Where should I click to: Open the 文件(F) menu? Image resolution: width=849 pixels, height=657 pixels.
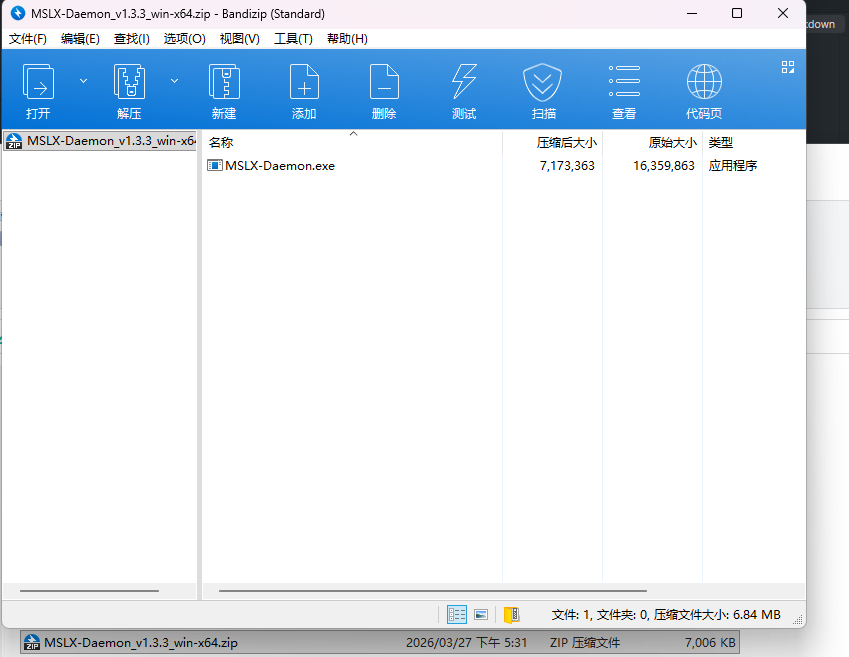pos(28,38)
